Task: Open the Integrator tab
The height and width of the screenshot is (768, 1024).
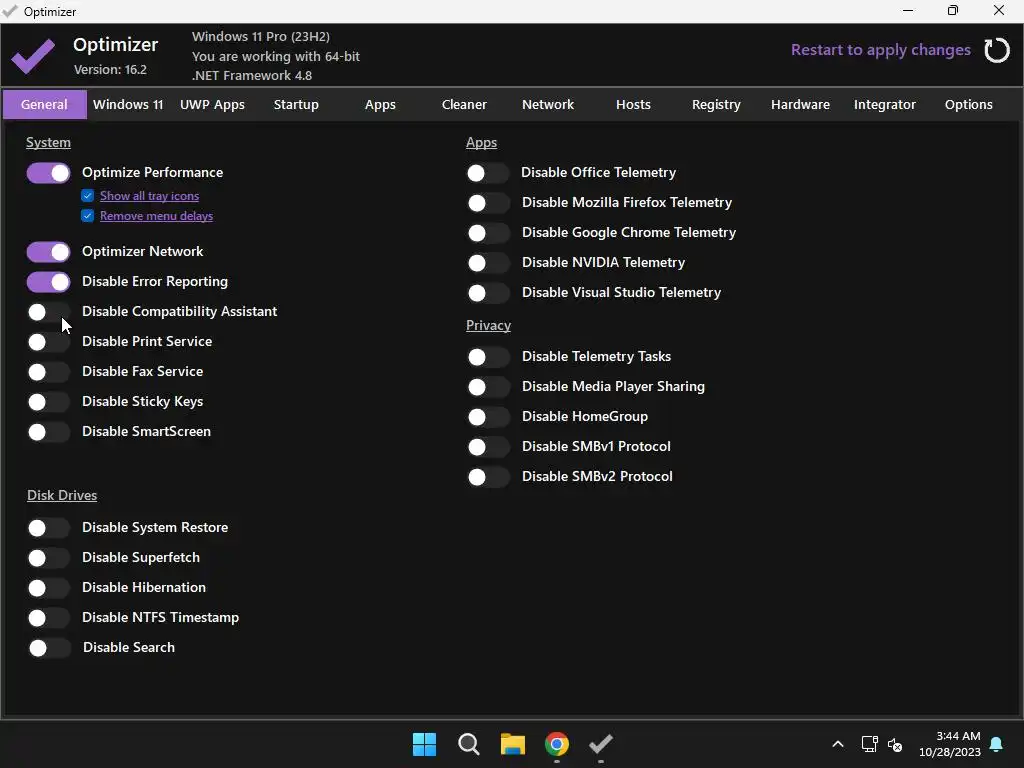Action: pyautogui.click(x=885, y=104)
